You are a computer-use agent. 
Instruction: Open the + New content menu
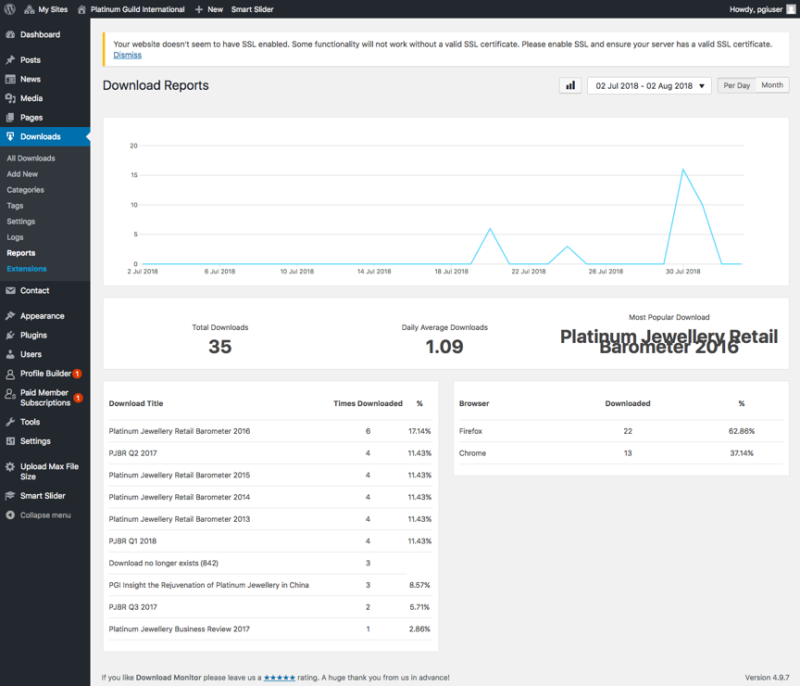tap(209, 9)
